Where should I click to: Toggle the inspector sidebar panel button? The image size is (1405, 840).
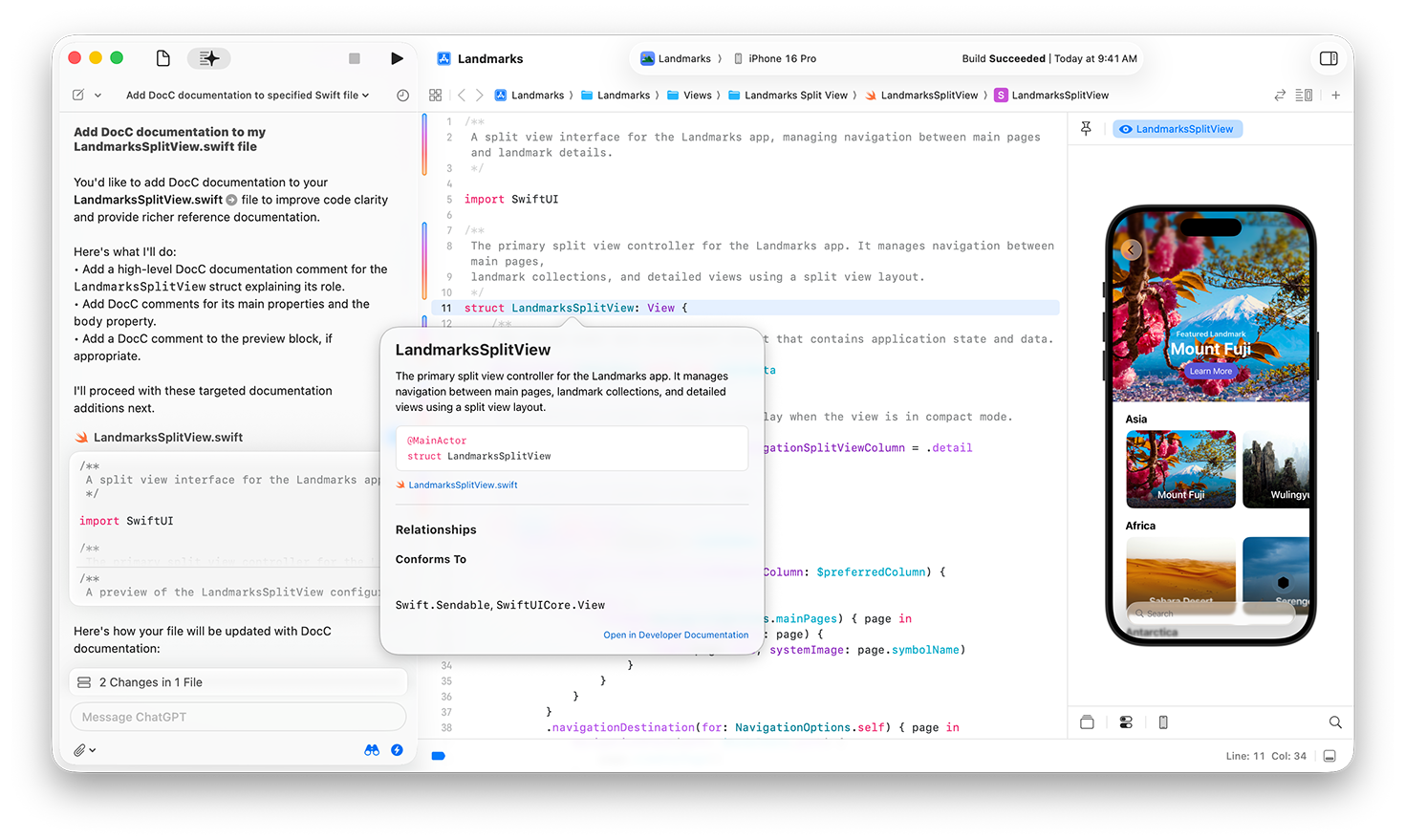1328,58
